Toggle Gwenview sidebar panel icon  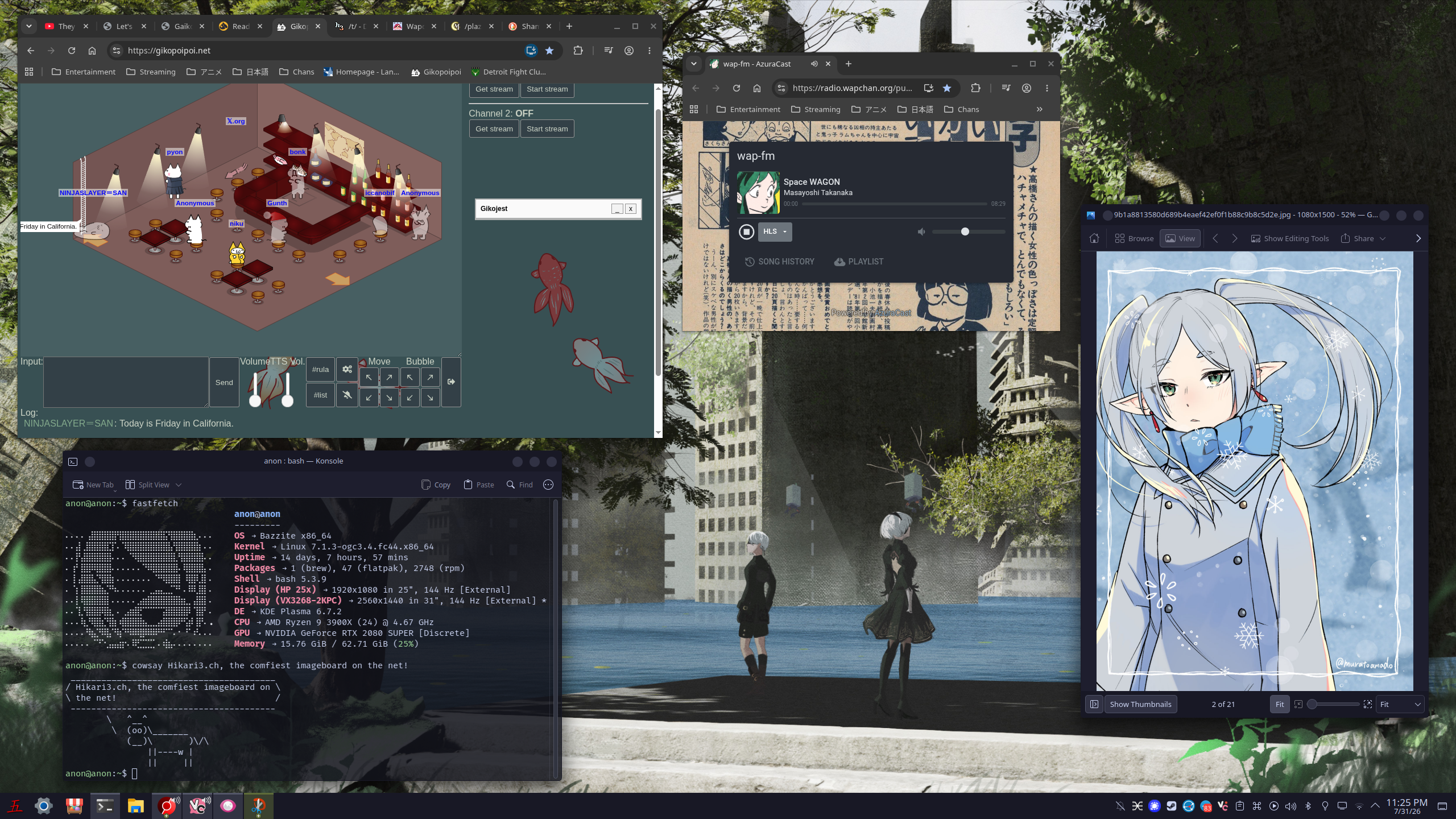1094,704
